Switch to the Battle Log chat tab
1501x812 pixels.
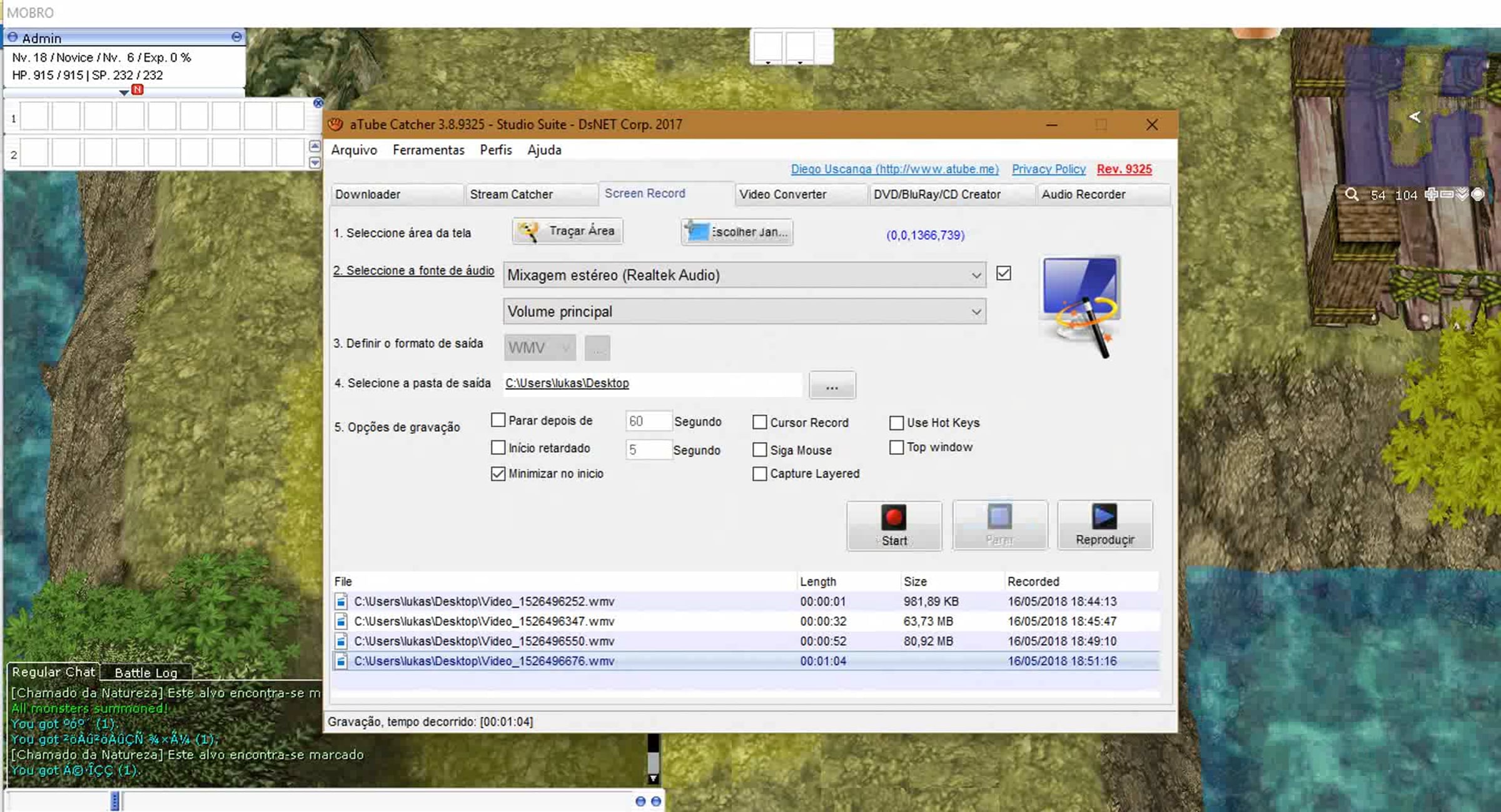tap(146, 673)
